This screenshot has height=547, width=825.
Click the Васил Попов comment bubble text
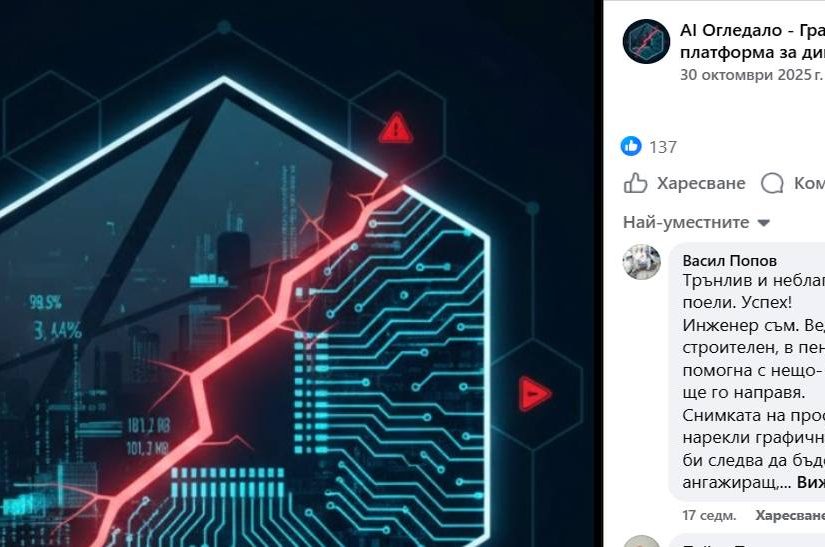pos(753,381)
